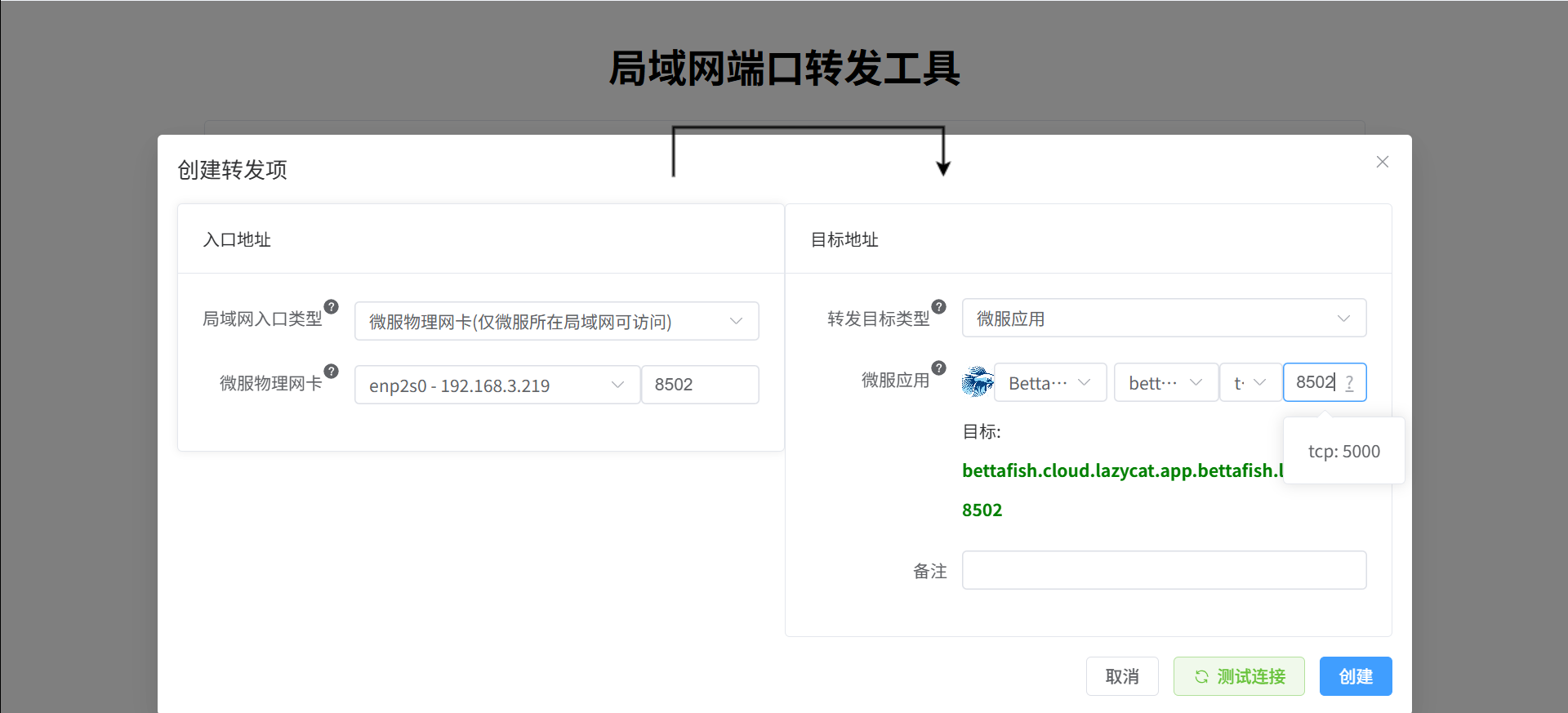Screen dimensions: 1568x713
Task: Click help icon beside 局域网入口类型
Action: 331,307
